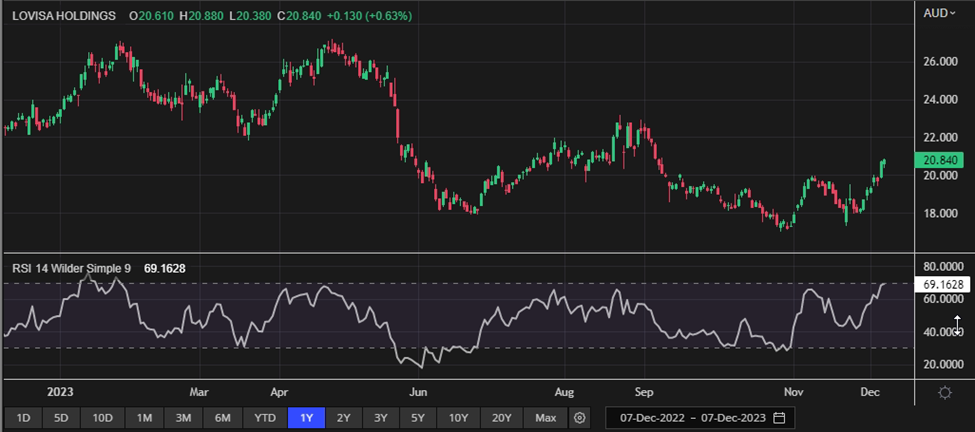This screenshot has width=975, height=432.
Task: Select the 10Y time range
Action: (x=460, y=418)
